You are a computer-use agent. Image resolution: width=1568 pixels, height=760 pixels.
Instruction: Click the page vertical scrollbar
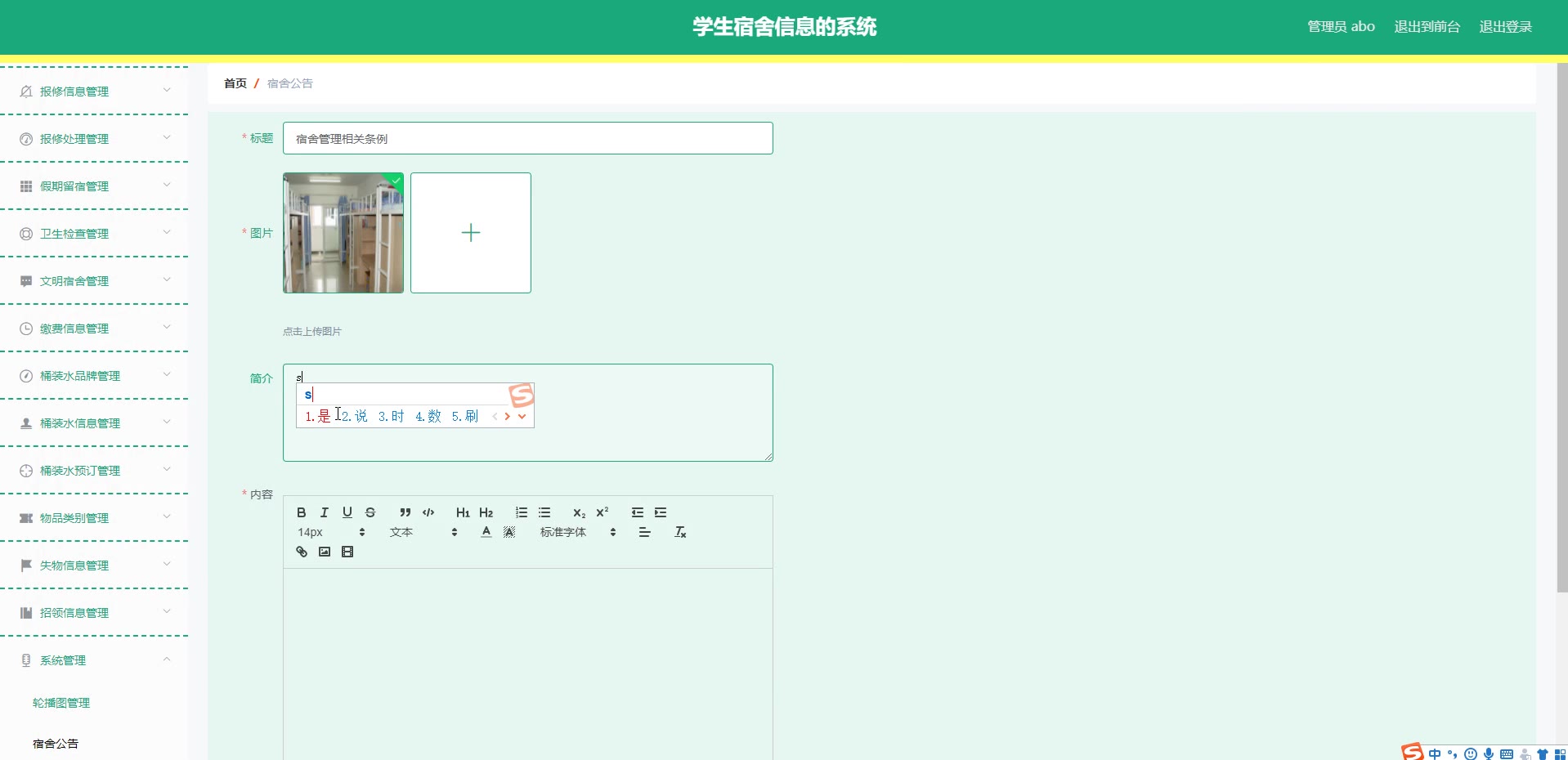click(1562, 327)
